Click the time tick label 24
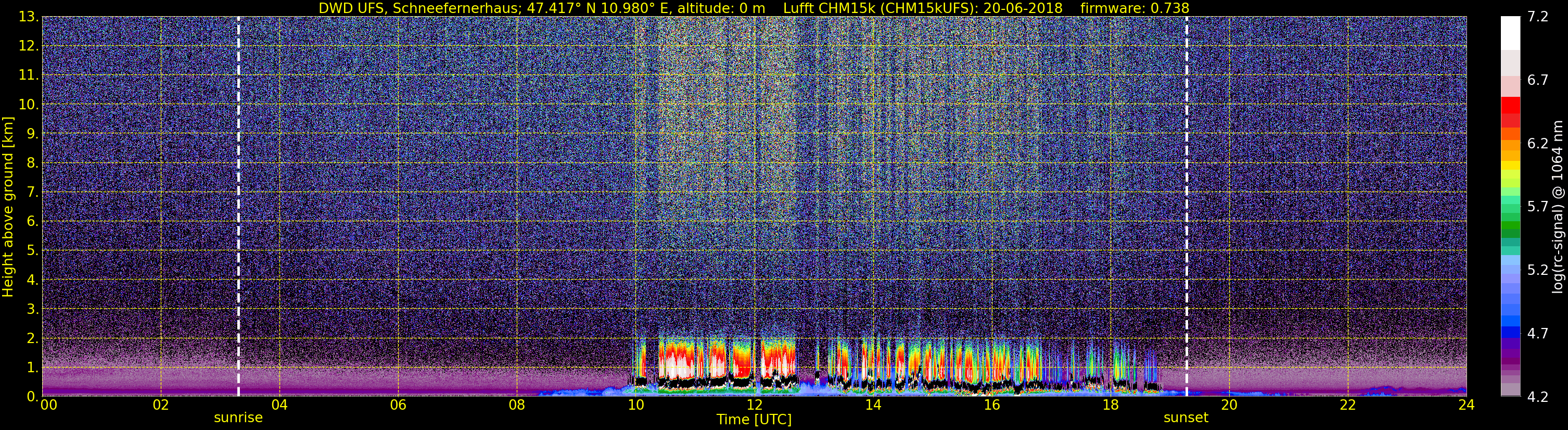Viewport: 1568px width, 430px height. [x=1467, y=405]
